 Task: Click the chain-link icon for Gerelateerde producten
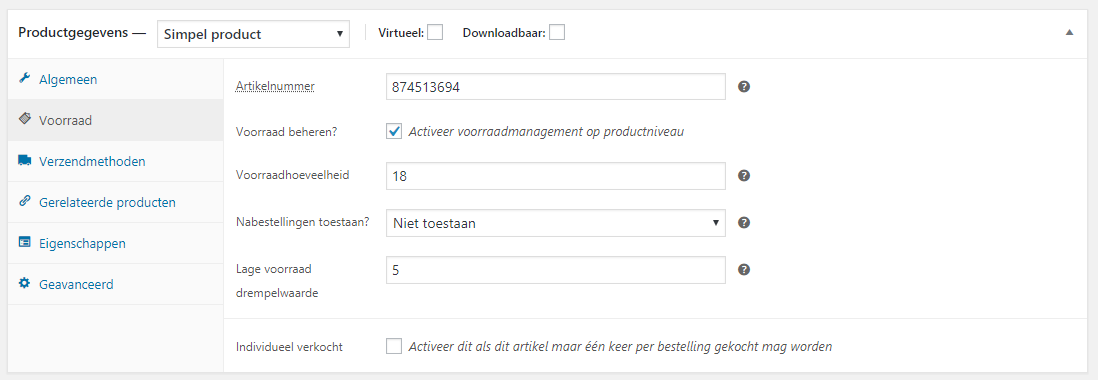coord(25,202)
